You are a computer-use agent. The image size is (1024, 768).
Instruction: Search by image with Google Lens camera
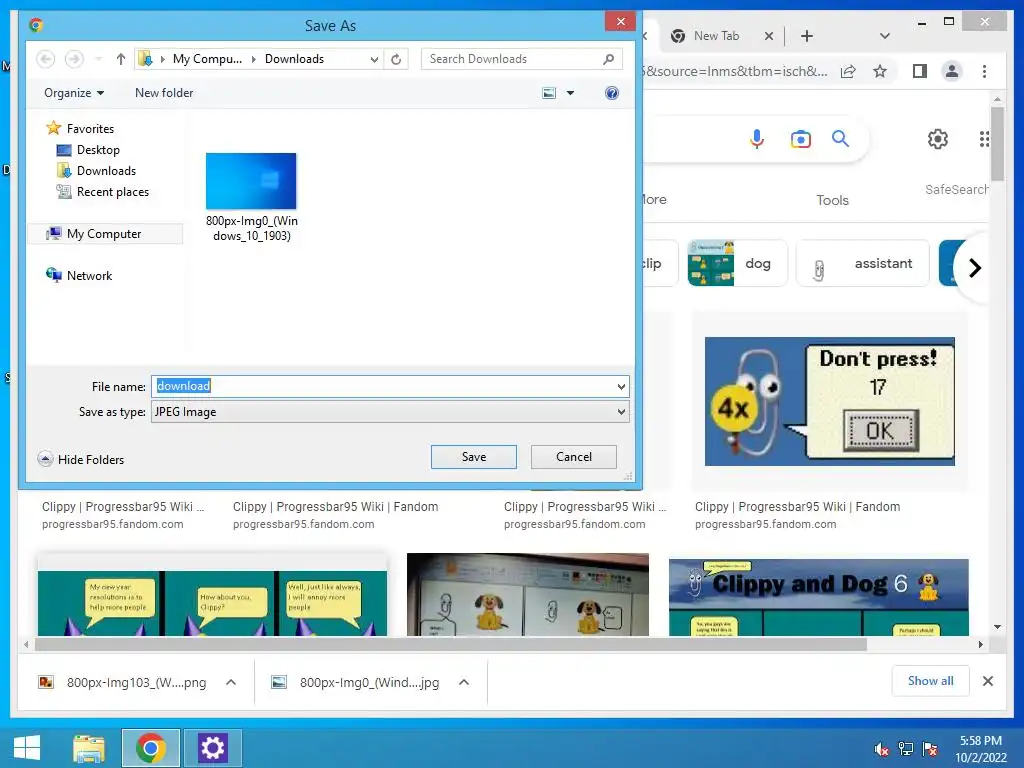(801, 139)
